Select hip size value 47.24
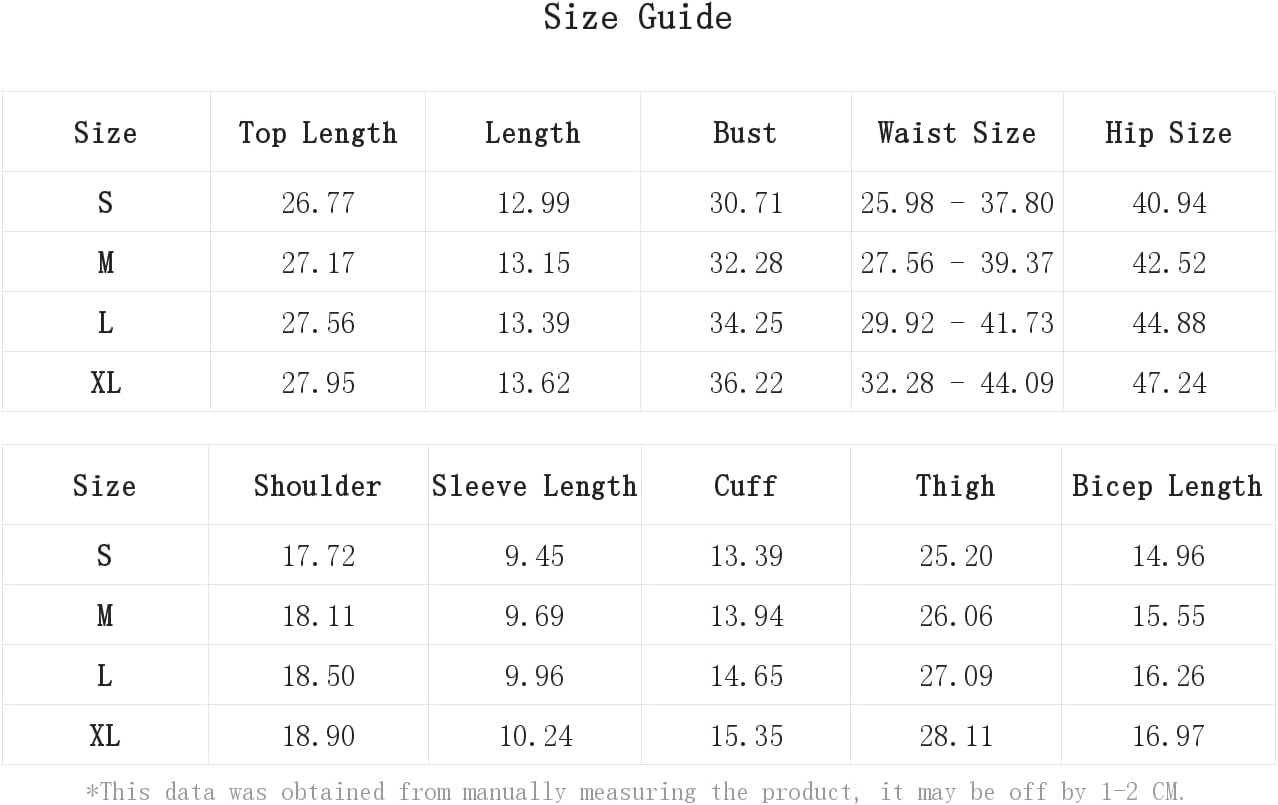Screen dimensions: 1278x805 coord(1169,383)
